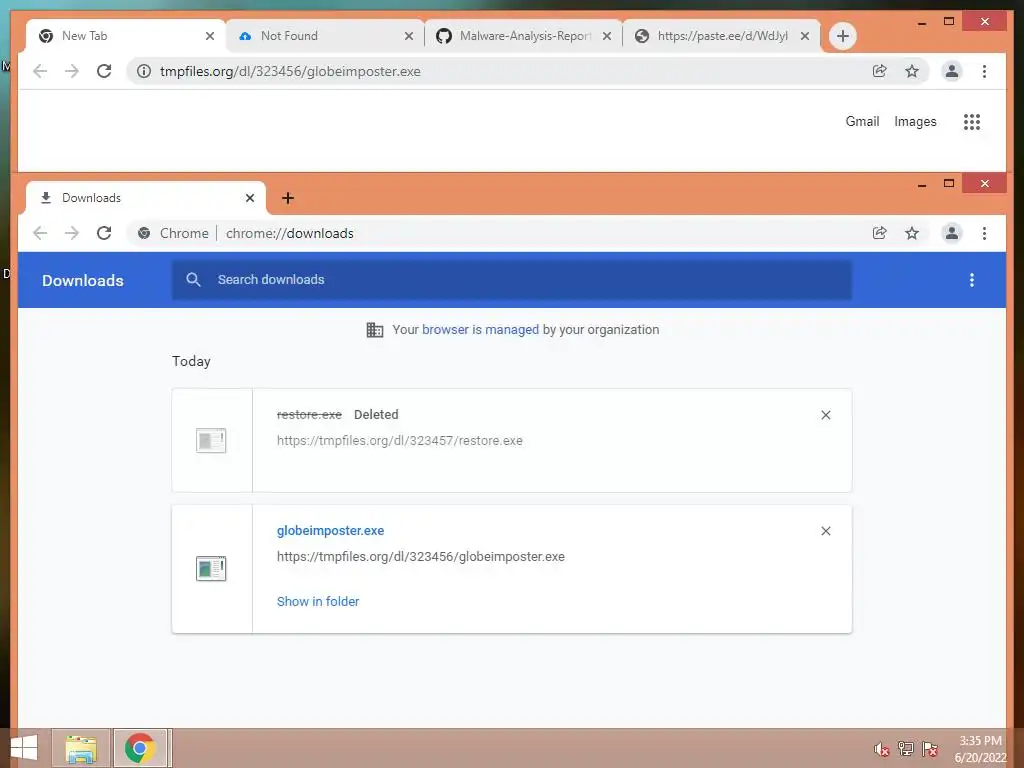Click the 'Deleted' status text
The width and height of the screenshot is (1024, 768).
click(376, 415)
